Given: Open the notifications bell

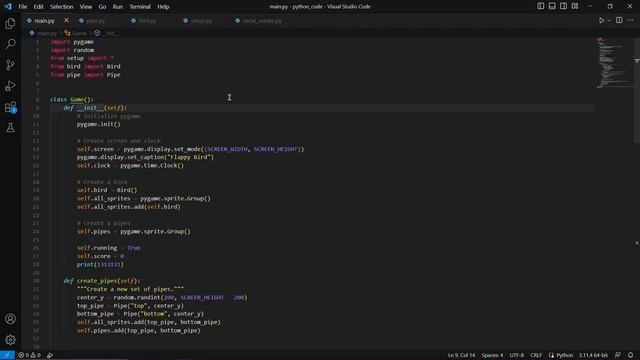Looking at the screenshot, I should tap(631, 355).
